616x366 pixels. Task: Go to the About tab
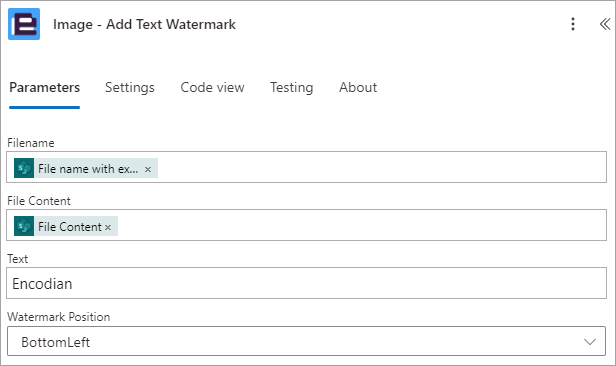click(358, 87)
